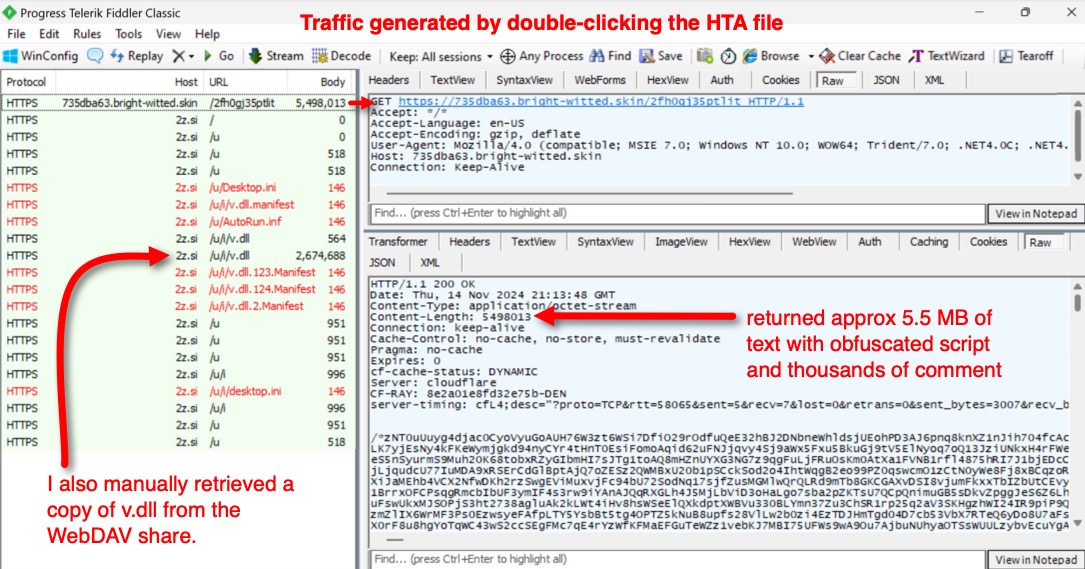This screenshot has height=569, width=1085.
Task: Click the Tearoff toolbar icon
Action: [1025, 56]
